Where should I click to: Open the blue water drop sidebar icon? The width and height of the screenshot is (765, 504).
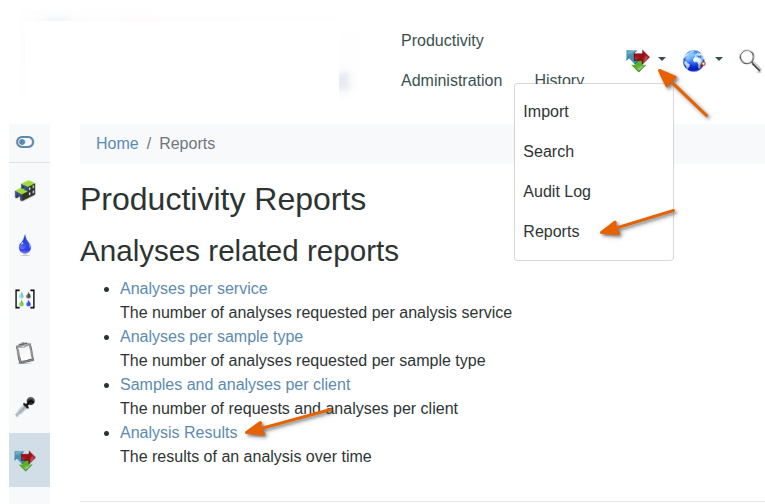coord(26,245)
